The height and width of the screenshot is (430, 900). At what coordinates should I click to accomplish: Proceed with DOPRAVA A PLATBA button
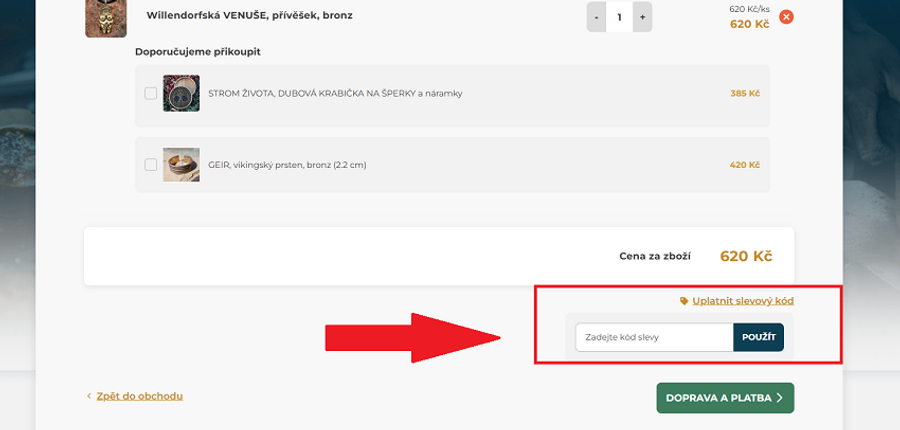(x=725, y=397)
